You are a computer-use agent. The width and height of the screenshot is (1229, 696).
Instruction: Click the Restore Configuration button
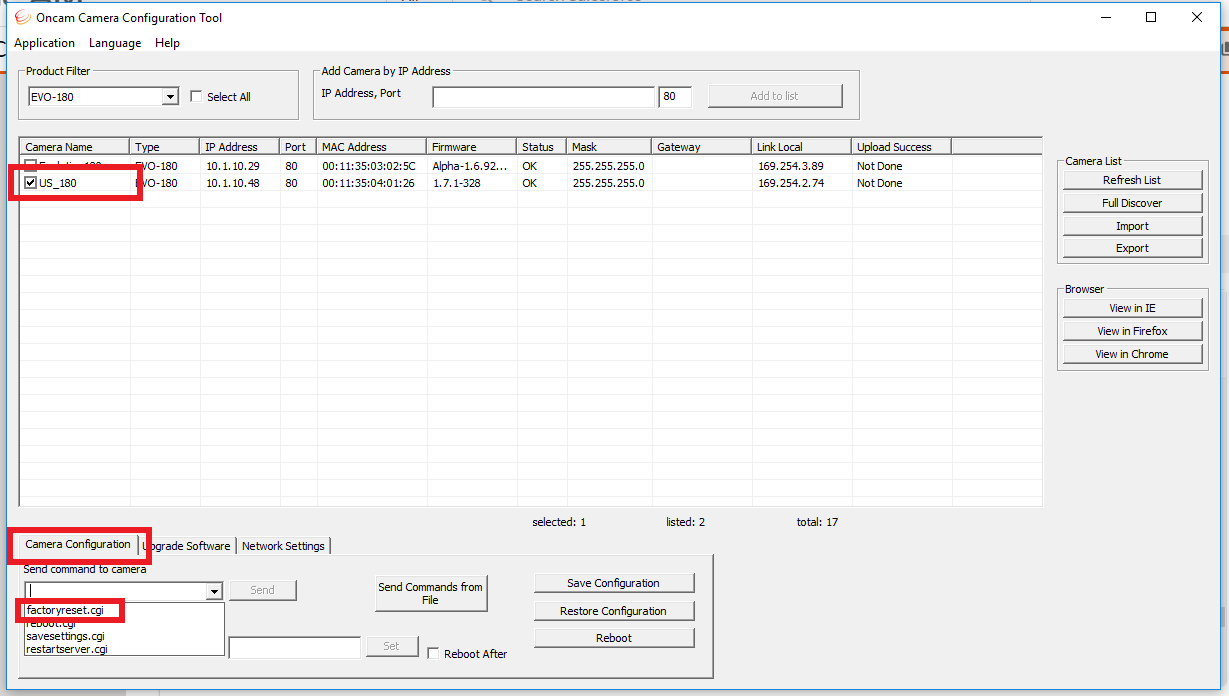point(614,611)
